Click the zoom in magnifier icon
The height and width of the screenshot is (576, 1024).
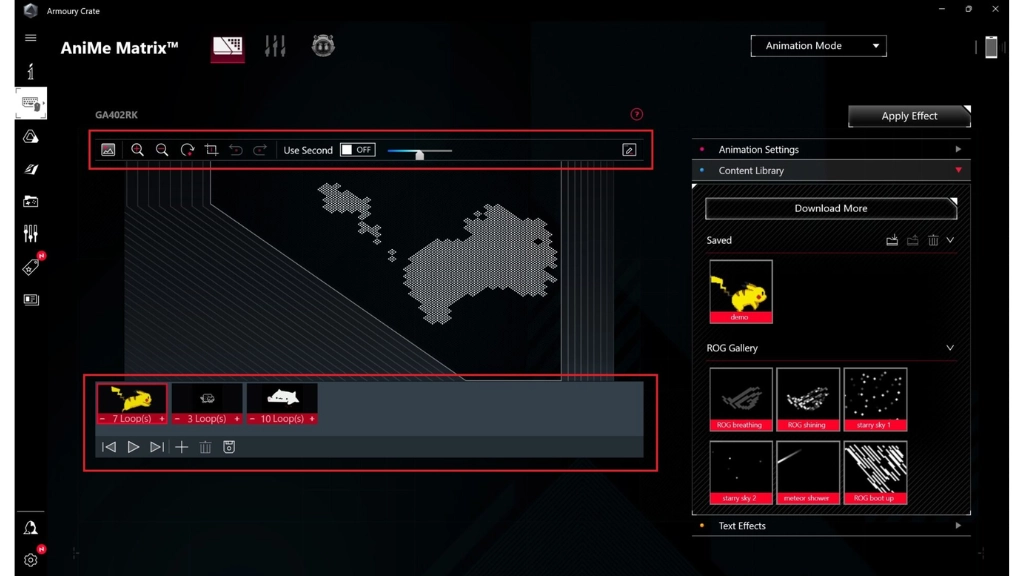click(138, 150)
